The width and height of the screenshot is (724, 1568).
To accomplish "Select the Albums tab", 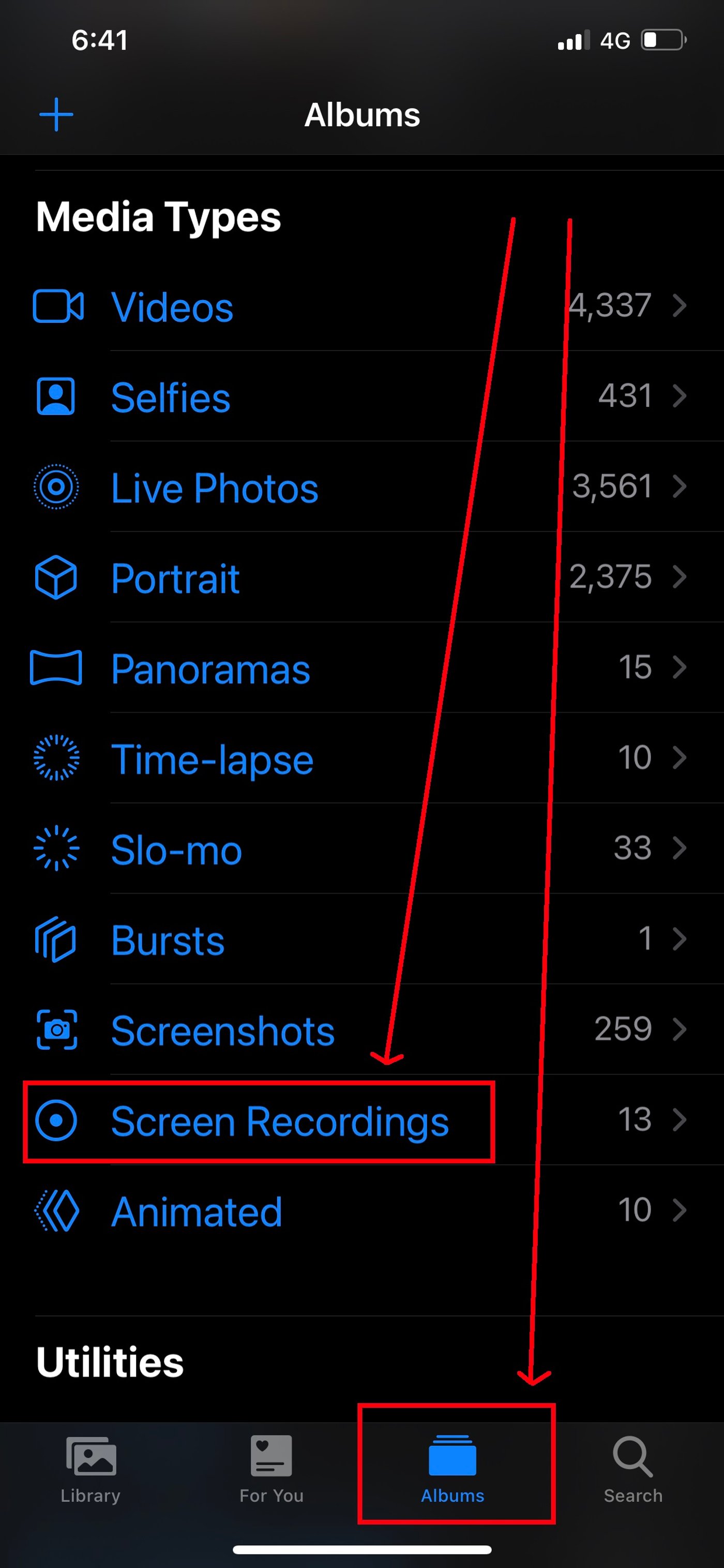I will tap(452, 1469).
